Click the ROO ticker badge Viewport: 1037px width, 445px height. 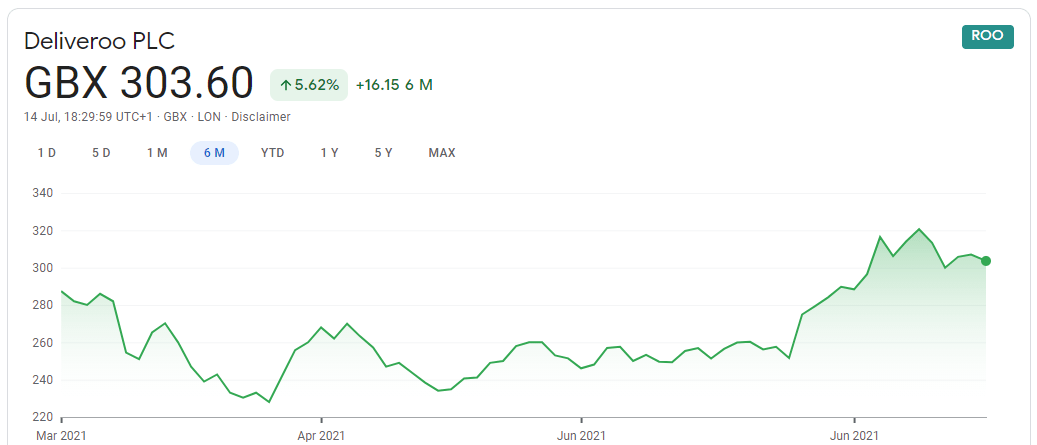pos(987,36)
